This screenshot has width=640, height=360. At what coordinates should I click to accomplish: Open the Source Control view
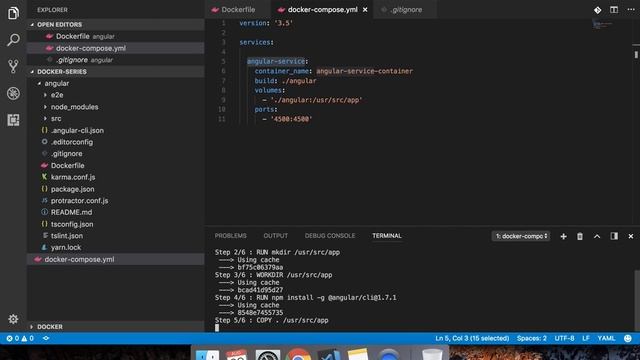(13, 66)
